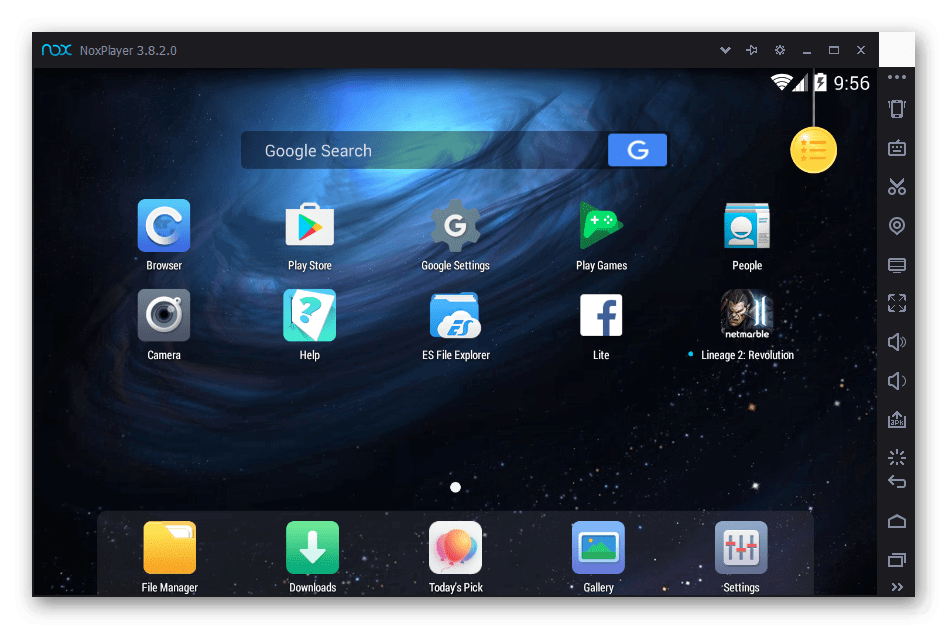Click the Android back arrow in sidebar
The width and height of the screenshot is (947, 629).
pyautogui.click(x=896, y=482)
